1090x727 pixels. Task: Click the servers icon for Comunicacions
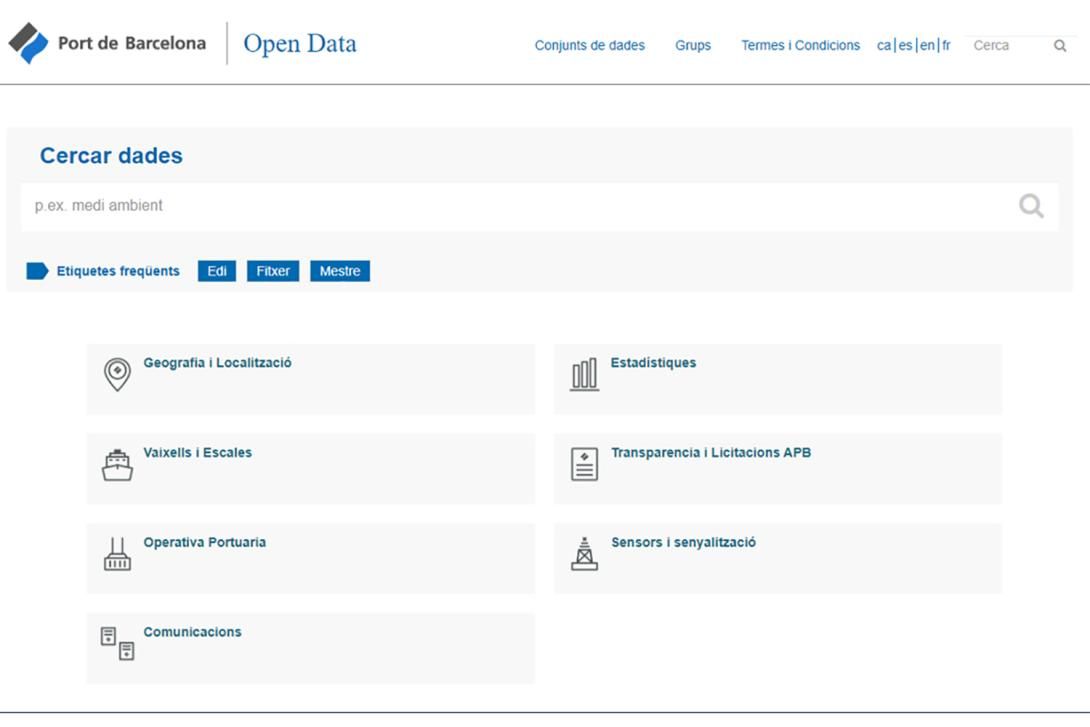(x=117, y=644)
